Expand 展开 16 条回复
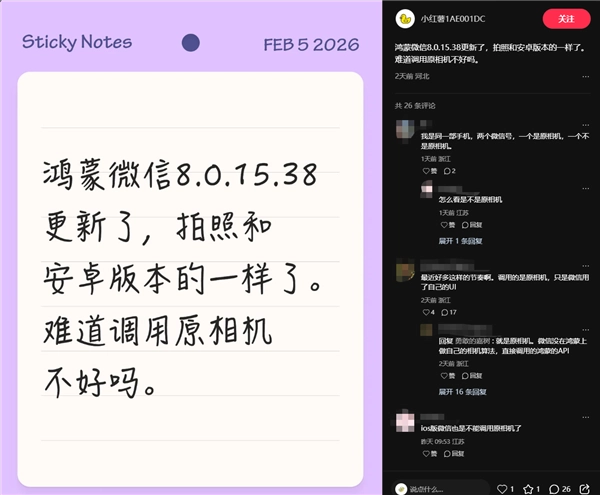 [x=463, y=392]
